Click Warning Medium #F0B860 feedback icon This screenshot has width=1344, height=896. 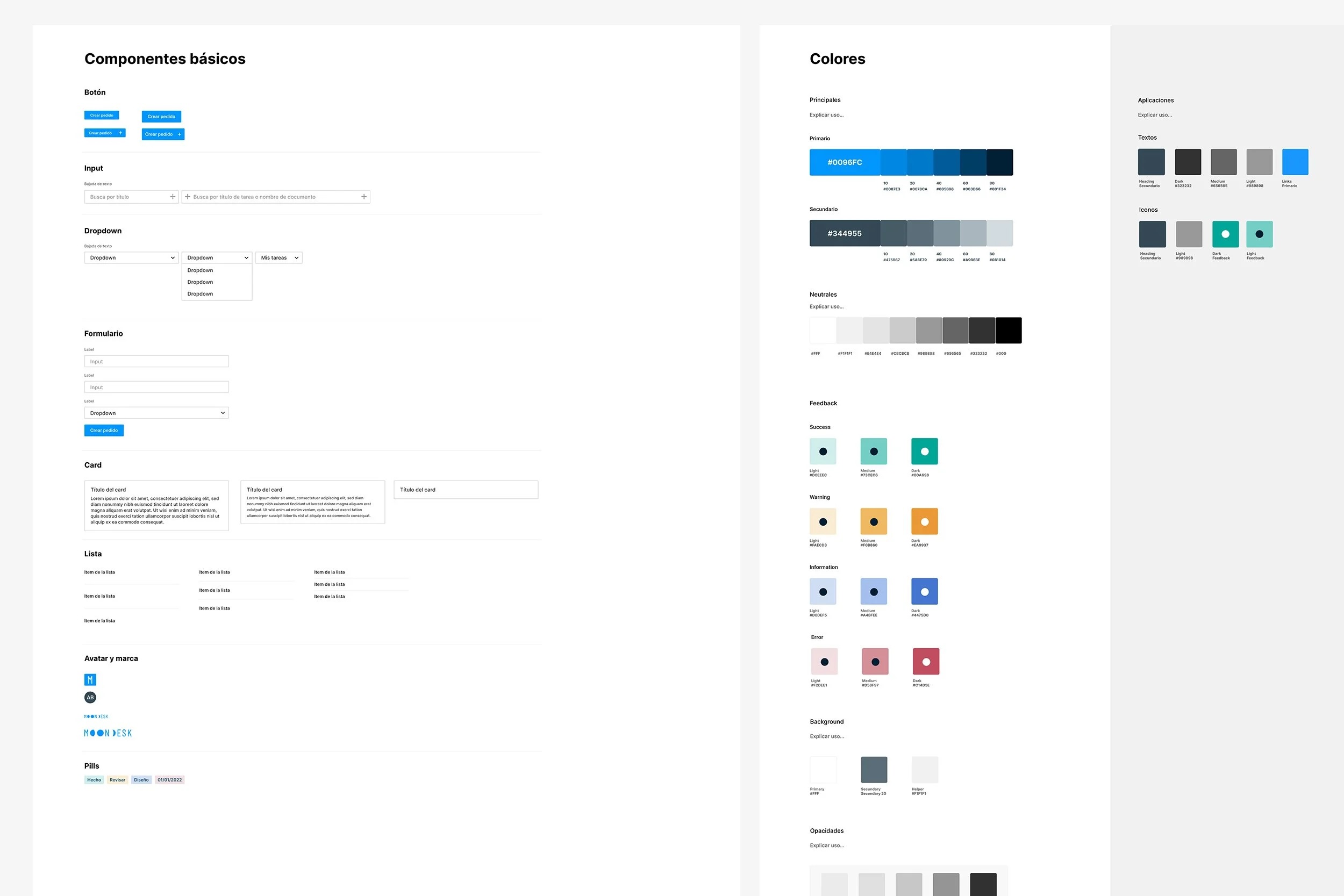click(874, 522)
